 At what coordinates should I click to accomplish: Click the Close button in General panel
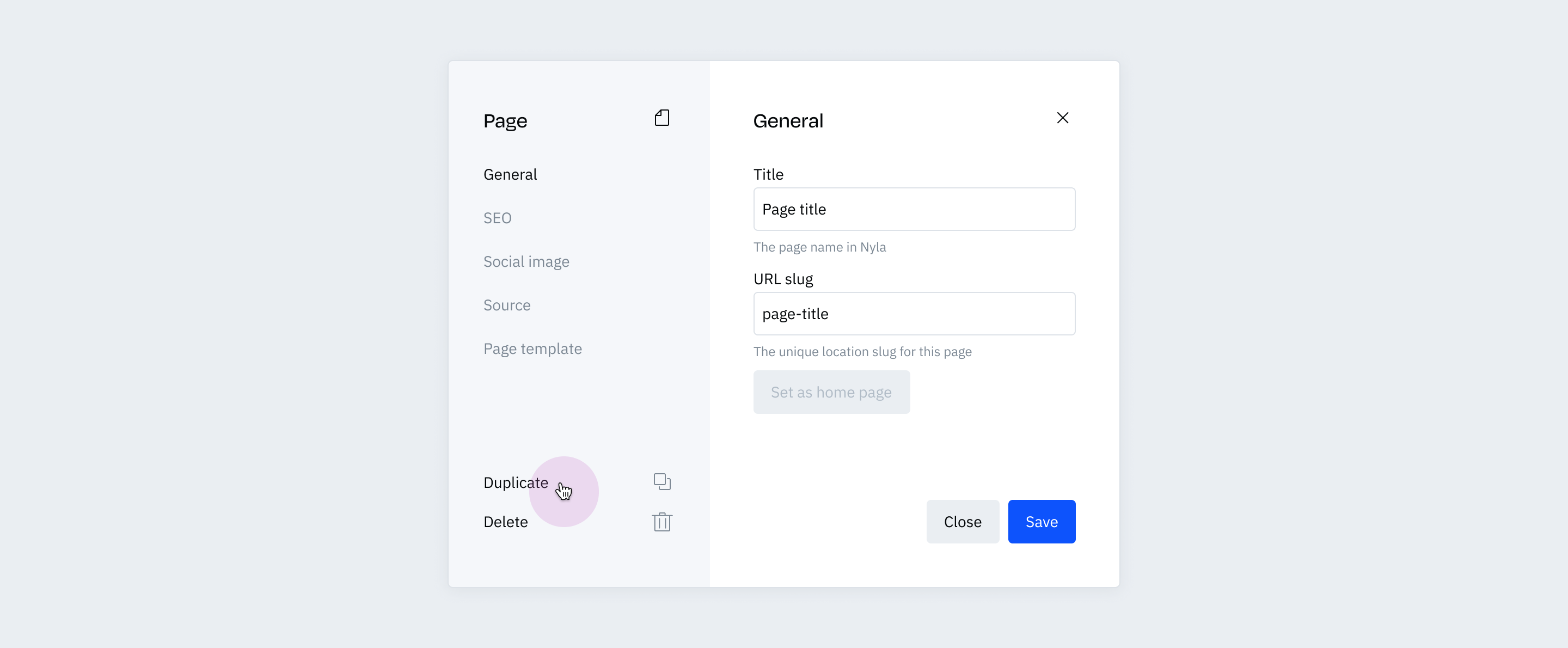pyautogui.click(x=962, y=521)
